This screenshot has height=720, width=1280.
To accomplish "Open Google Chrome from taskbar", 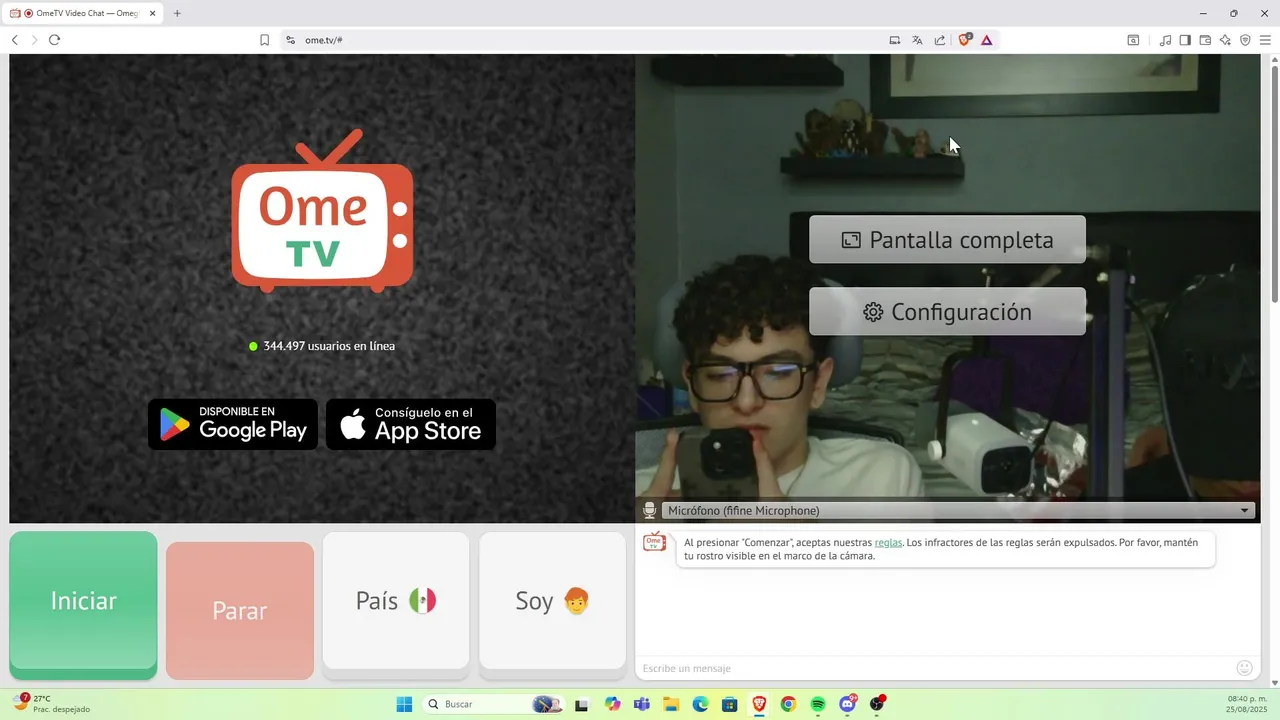I will tap(788, 704).
